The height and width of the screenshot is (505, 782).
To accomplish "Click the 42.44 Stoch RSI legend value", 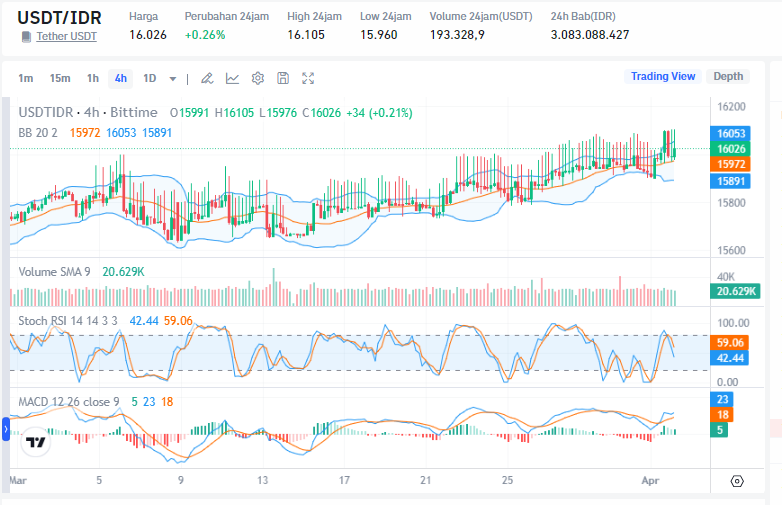I will pos(144,321).
